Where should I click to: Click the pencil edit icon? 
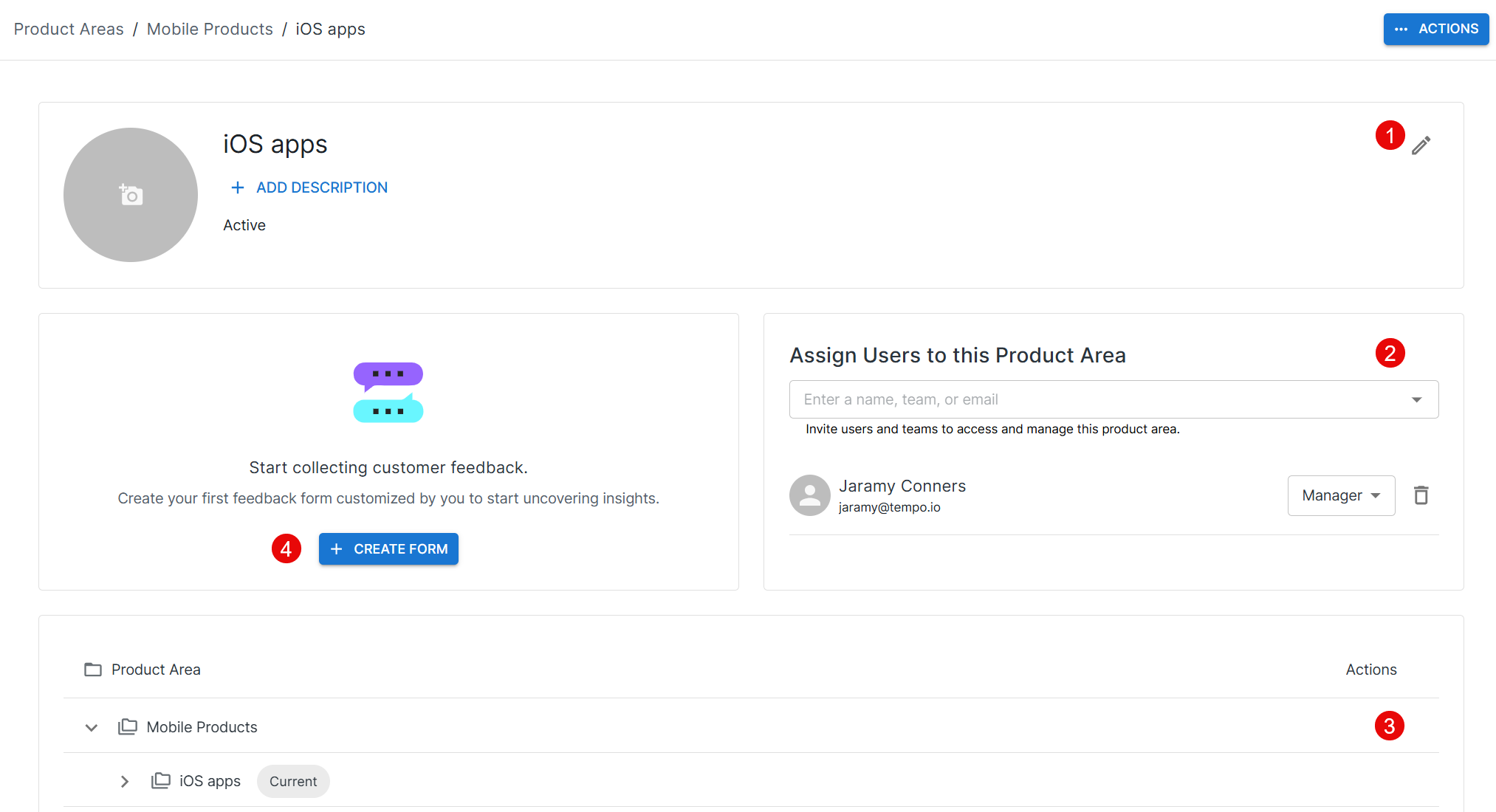tap(1421, 145)
